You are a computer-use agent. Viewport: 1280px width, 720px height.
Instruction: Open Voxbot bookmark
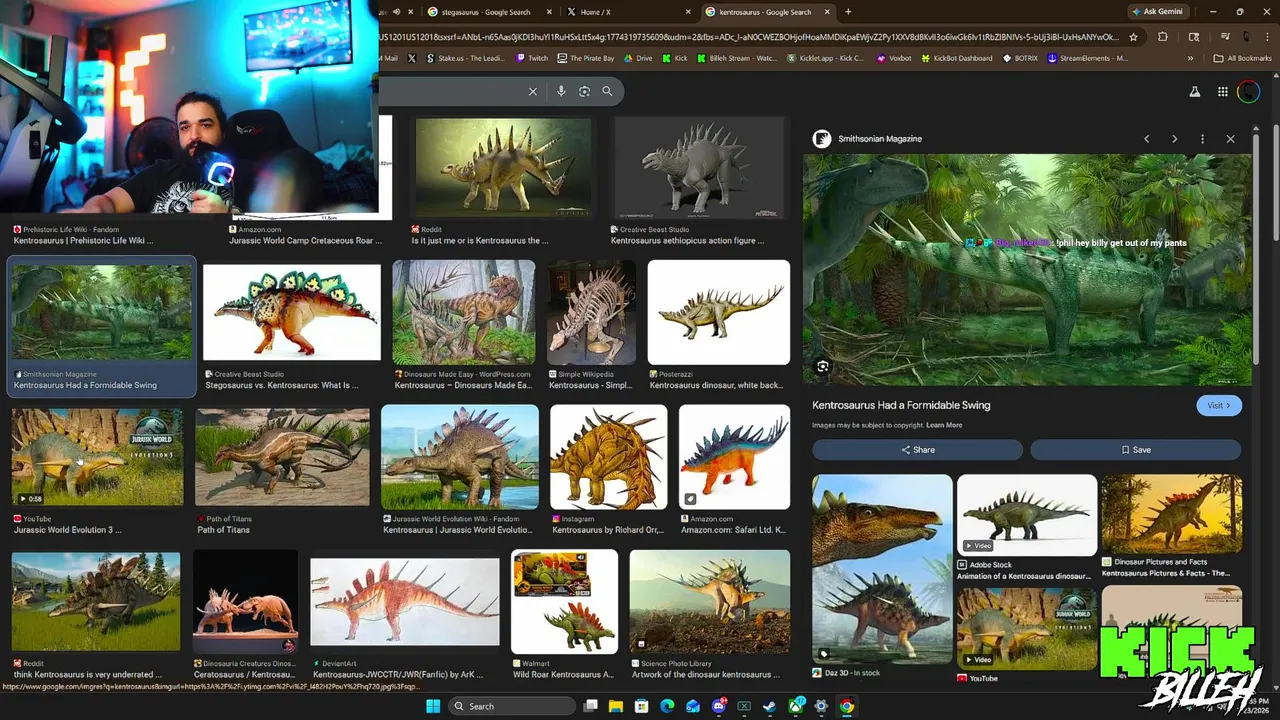pyautogui.click(x=894, y=58)
